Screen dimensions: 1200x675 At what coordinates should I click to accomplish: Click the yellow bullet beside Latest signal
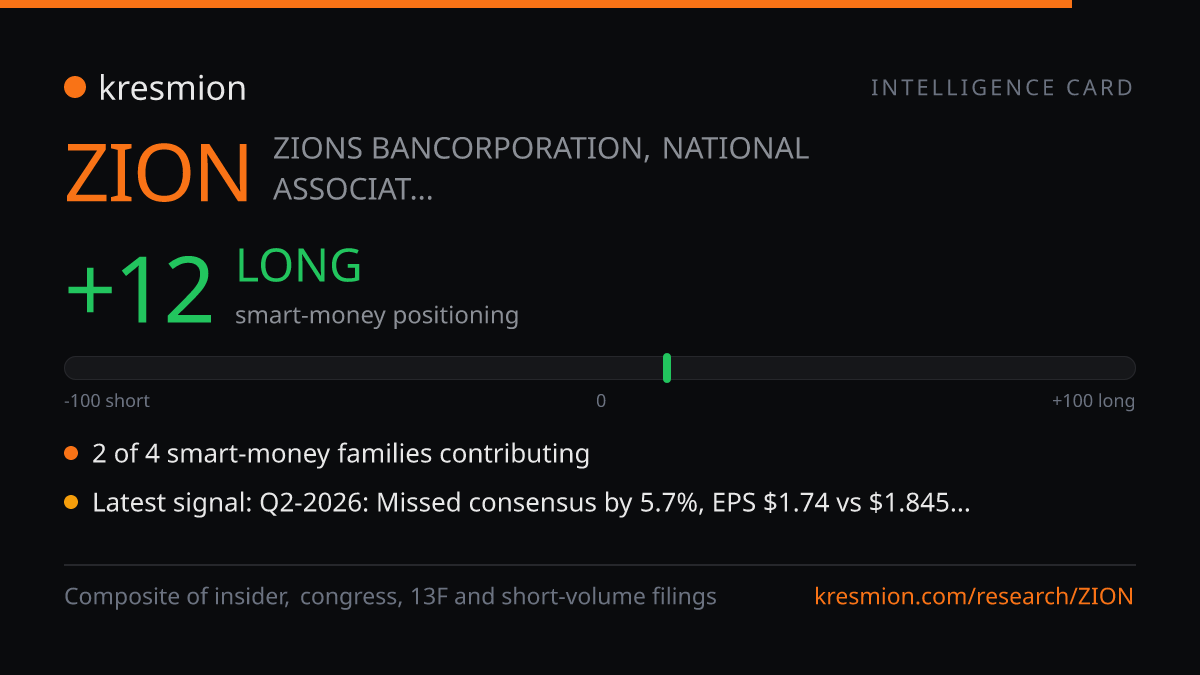pos(71,503)
